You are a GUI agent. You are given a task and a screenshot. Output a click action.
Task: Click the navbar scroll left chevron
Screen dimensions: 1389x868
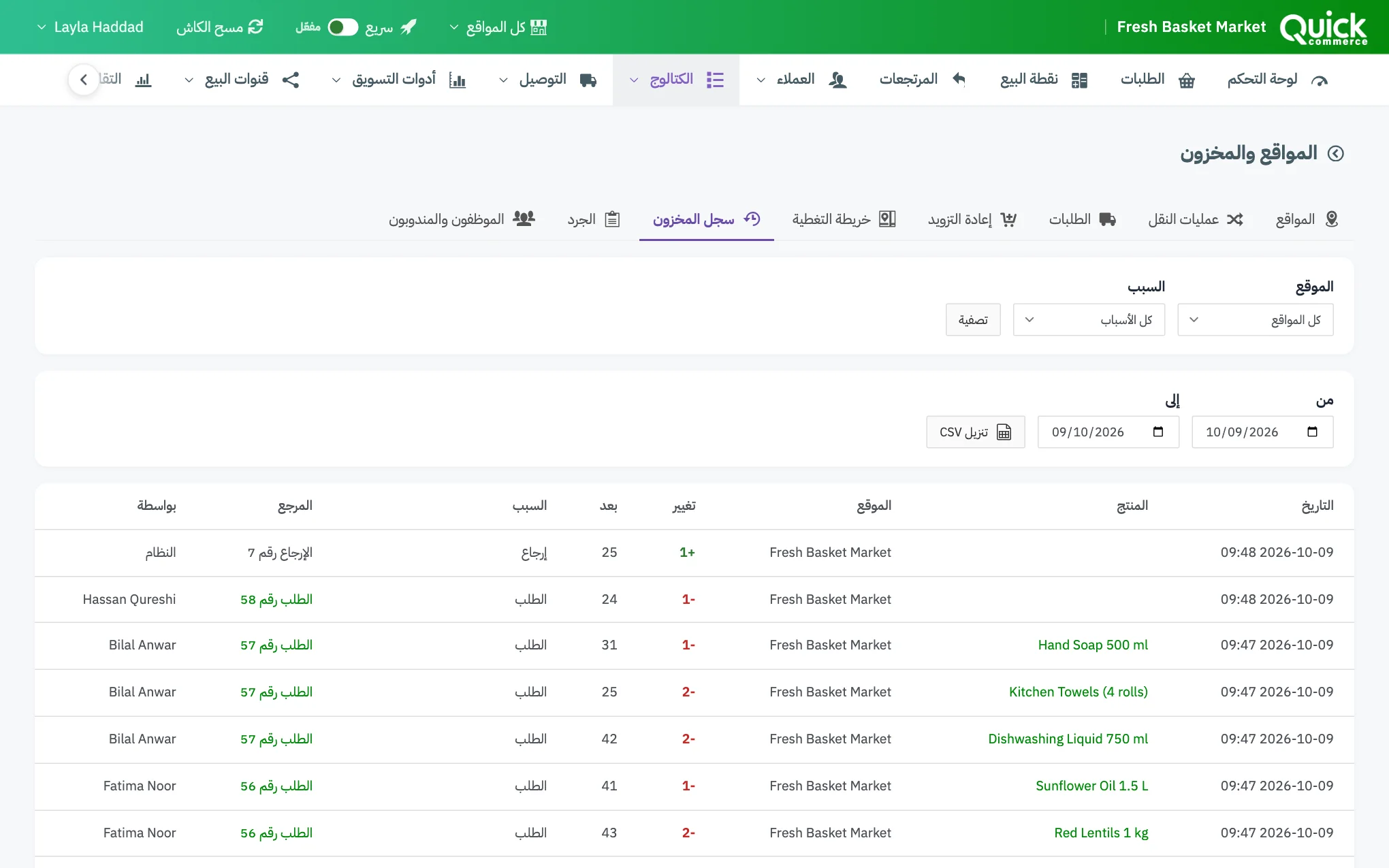(84, 80)
